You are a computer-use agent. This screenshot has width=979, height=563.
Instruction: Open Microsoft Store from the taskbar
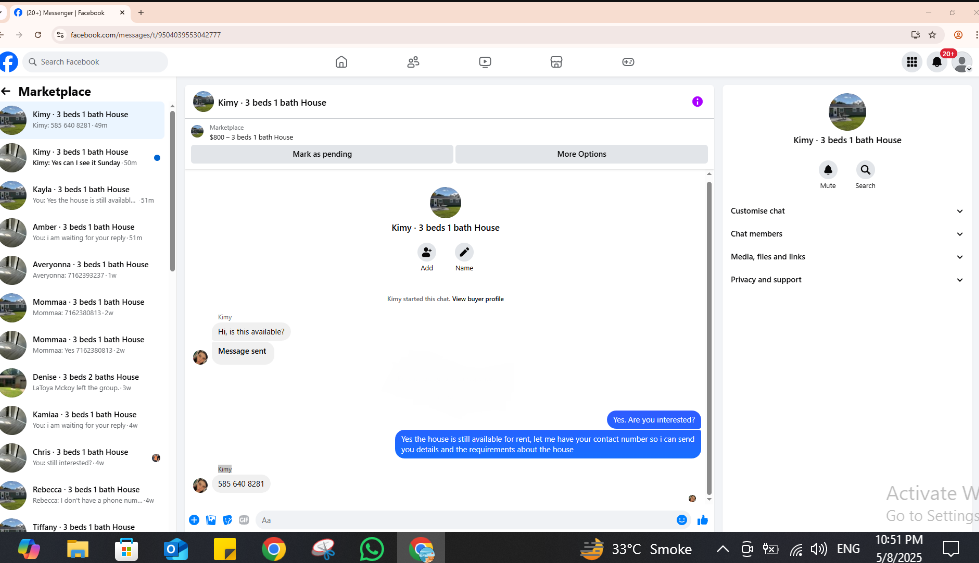pyautogui.click(x=126, y=549)
